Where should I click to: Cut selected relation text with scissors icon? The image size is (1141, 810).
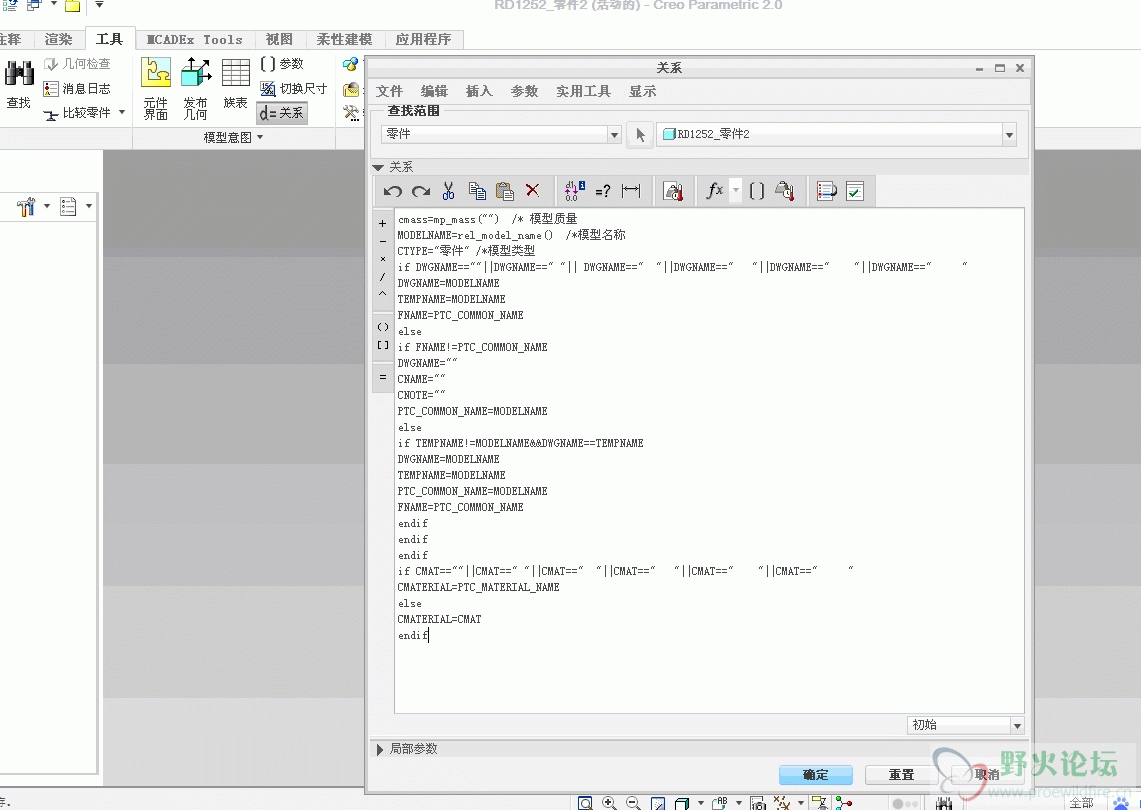[448, 191]
